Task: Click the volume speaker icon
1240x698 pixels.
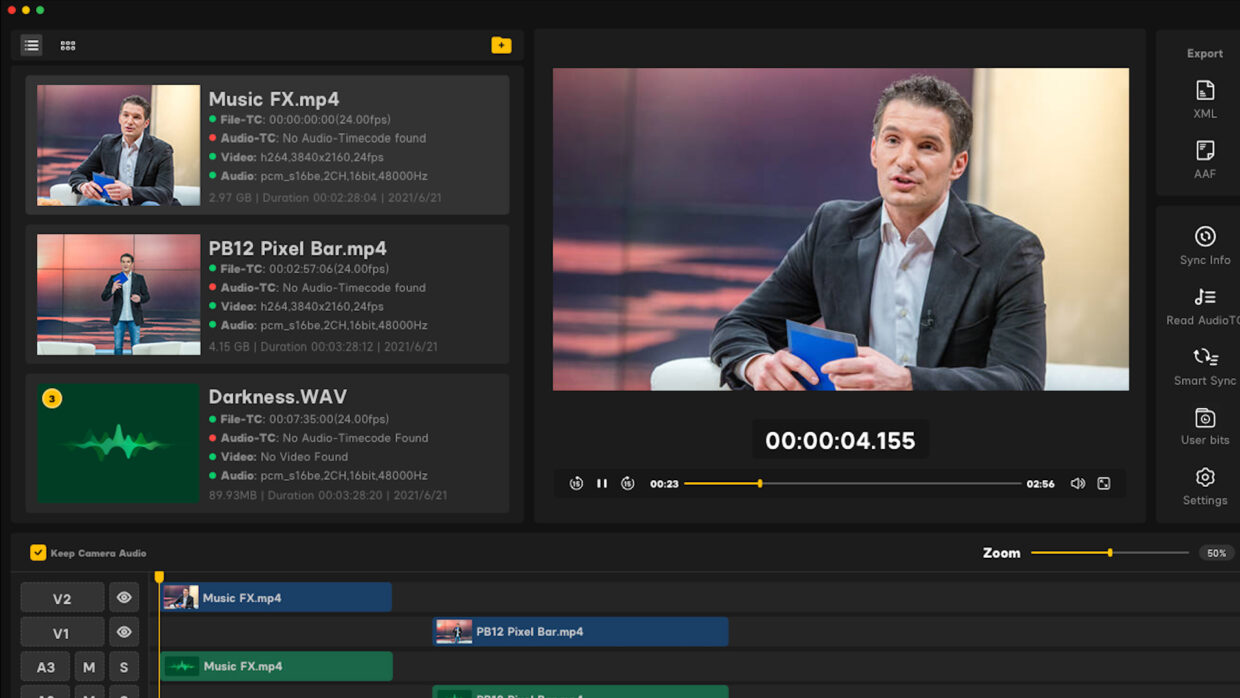Action: (1077, 483)
